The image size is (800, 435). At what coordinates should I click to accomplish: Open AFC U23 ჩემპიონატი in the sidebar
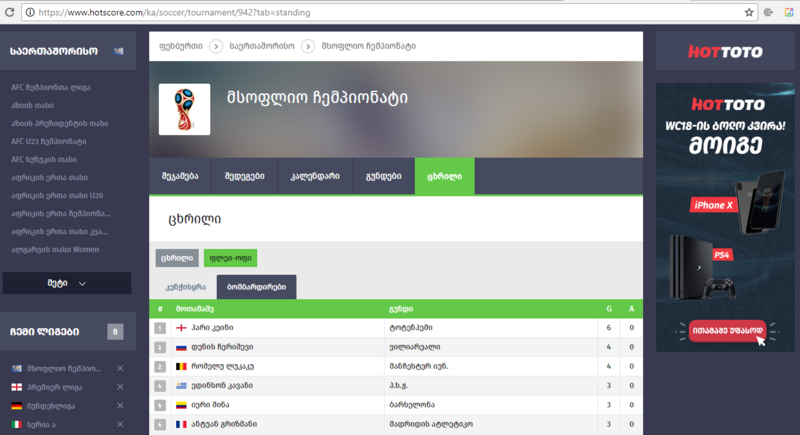49,141
